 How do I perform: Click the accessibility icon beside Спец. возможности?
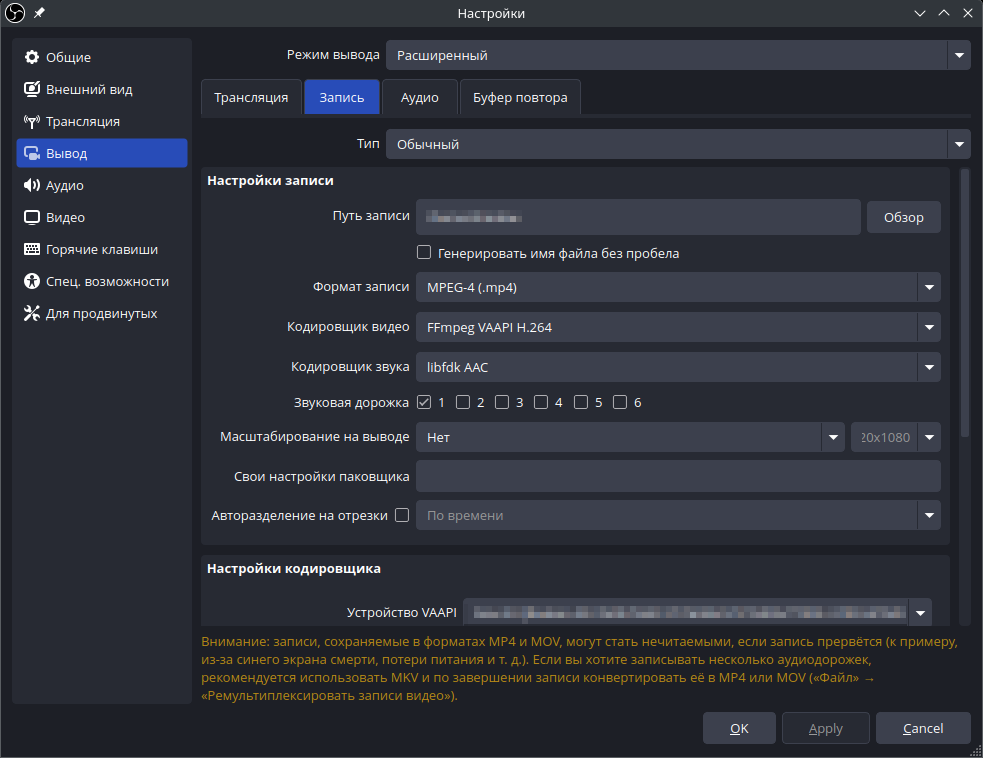[31, 281]
